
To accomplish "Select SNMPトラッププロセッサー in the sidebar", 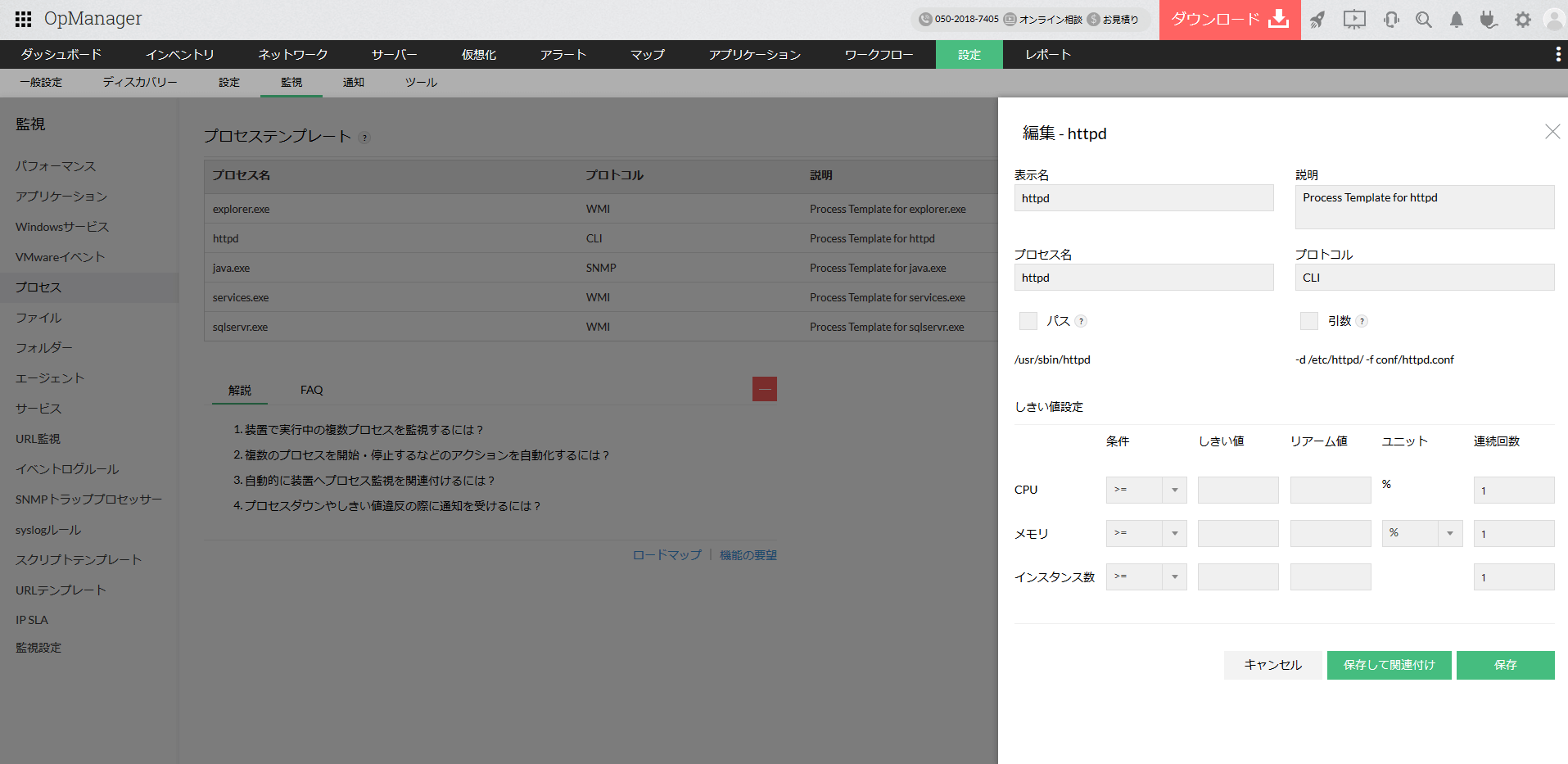I will coord(88,500).
